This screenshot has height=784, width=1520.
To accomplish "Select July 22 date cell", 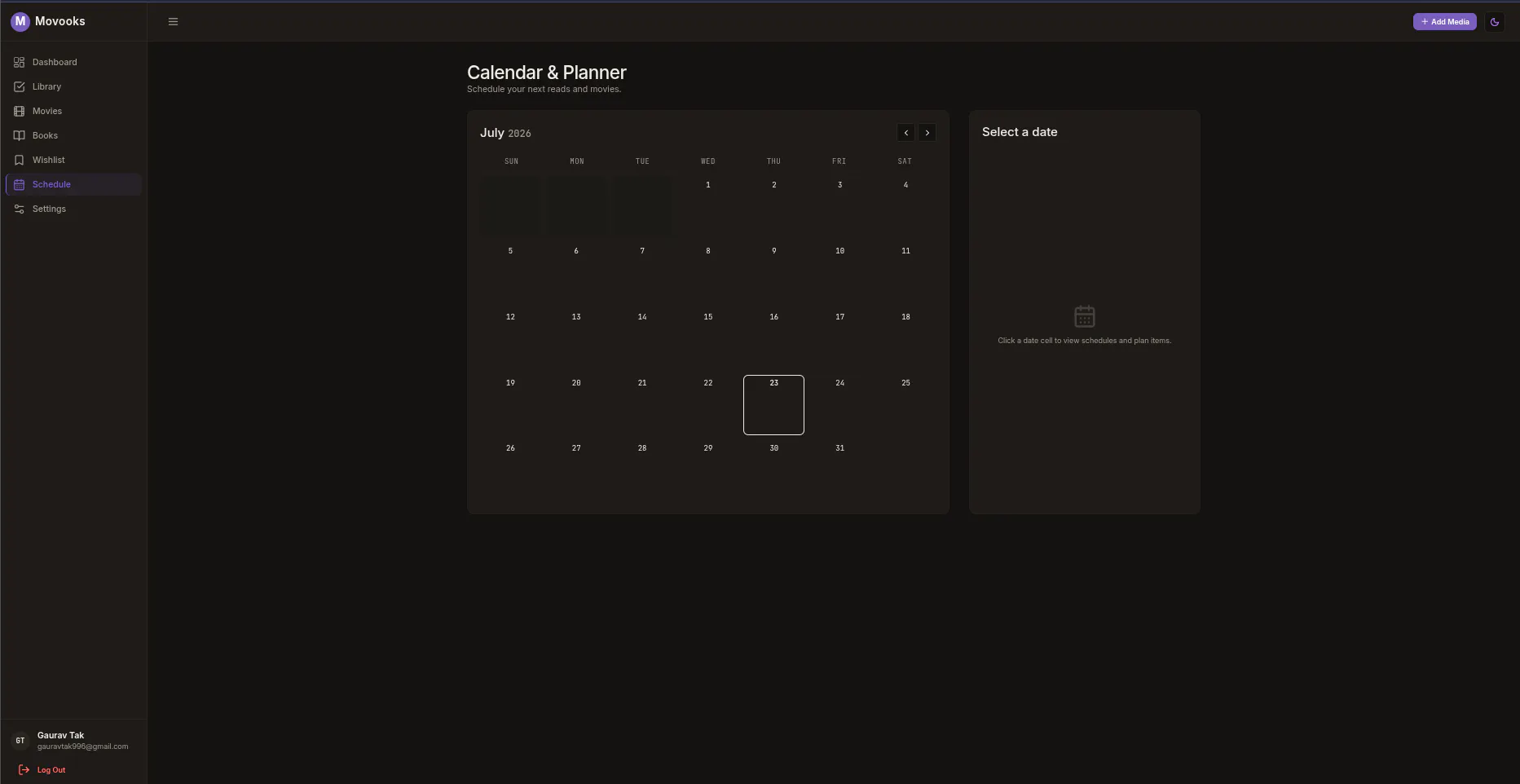I will [x=708, y=405].
